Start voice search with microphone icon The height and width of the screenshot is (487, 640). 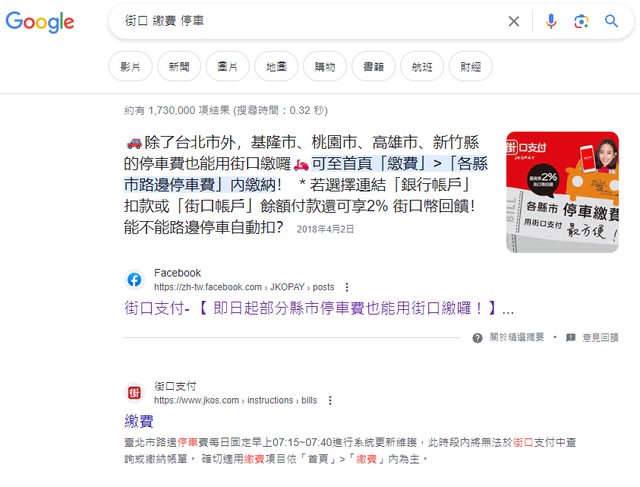pyautogui.click(x=551, y=21)
